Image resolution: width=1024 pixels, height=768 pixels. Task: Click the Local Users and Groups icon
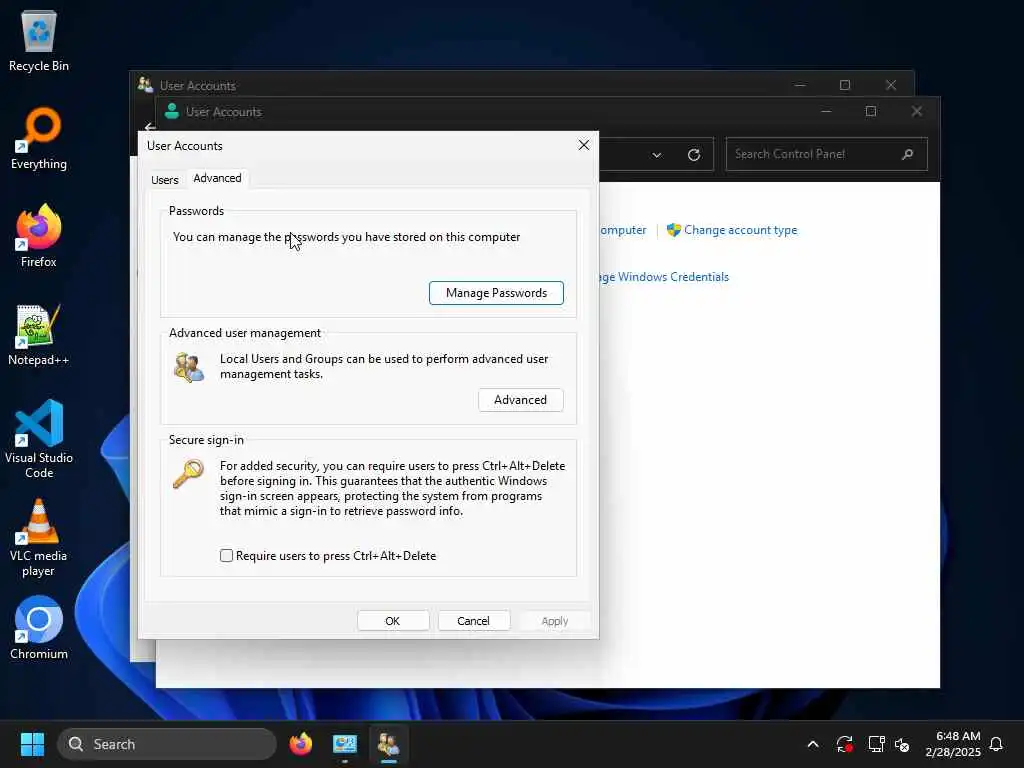point(189,367)
